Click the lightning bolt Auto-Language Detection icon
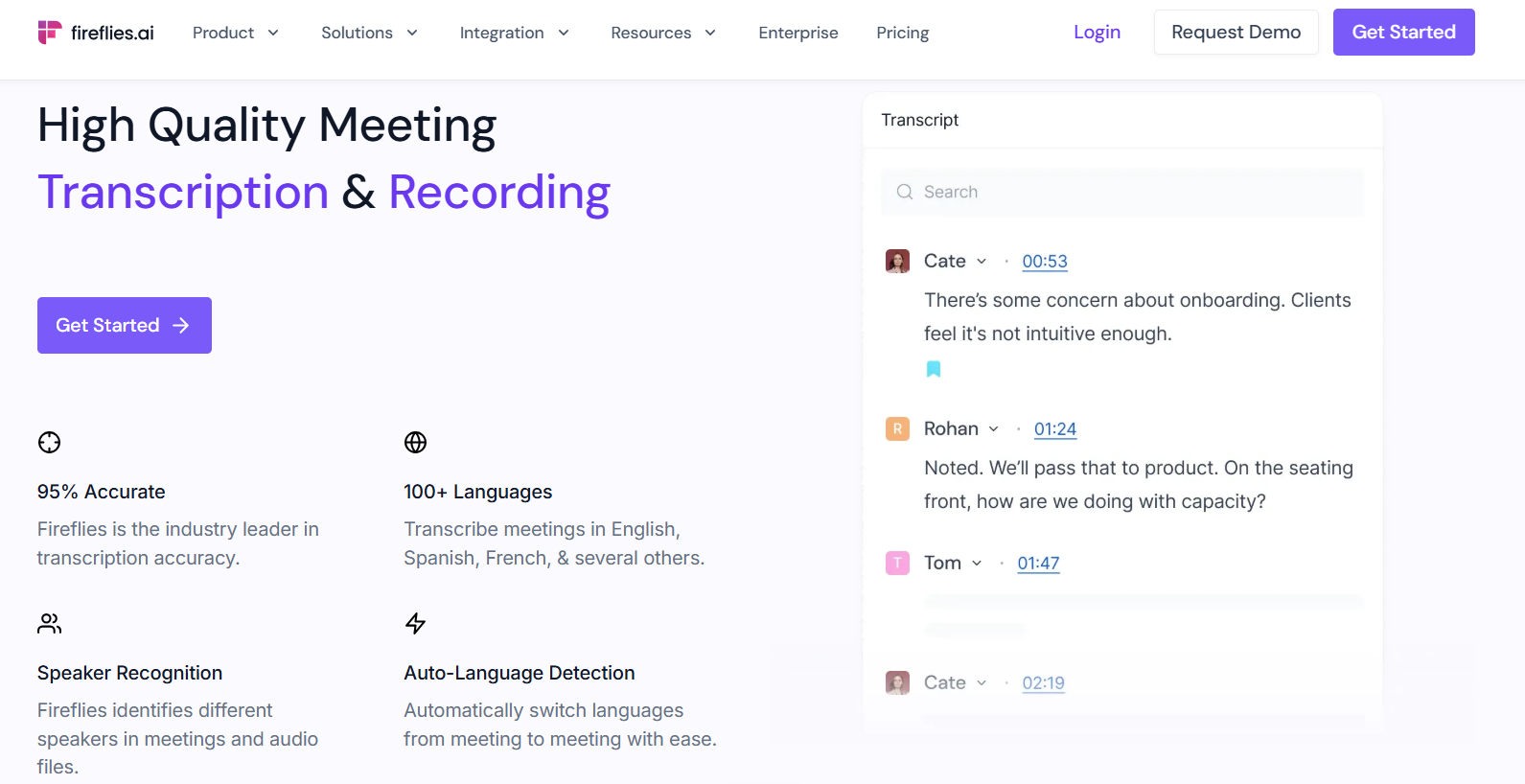This screenshot has width=1525, height=784. 415,623
